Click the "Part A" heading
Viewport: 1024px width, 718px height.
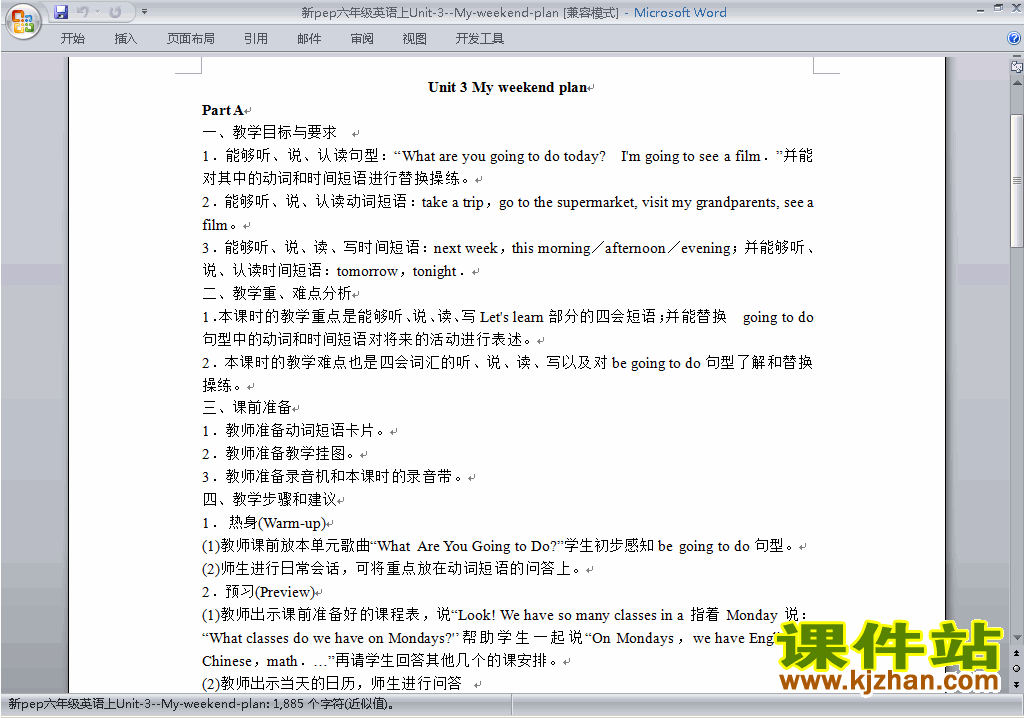click(x=222, y=110)
